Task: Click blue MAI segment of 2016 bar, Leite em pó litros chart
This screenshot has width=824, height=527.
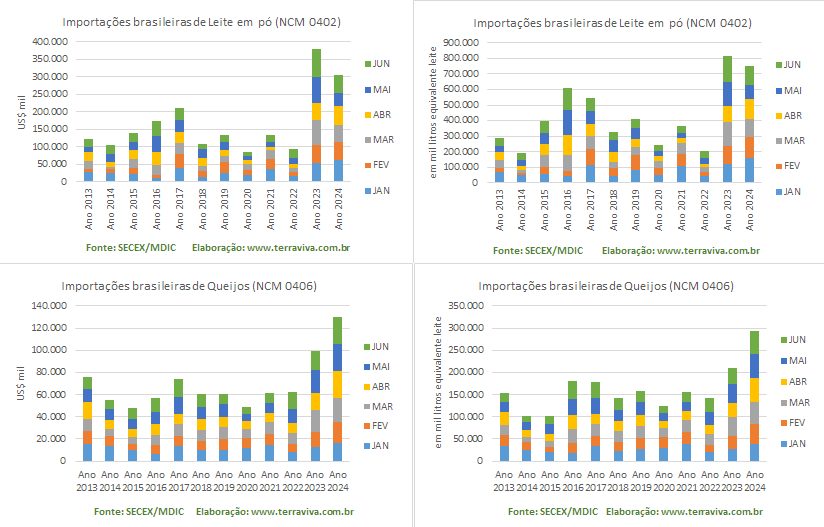Action: coord(567,122)
